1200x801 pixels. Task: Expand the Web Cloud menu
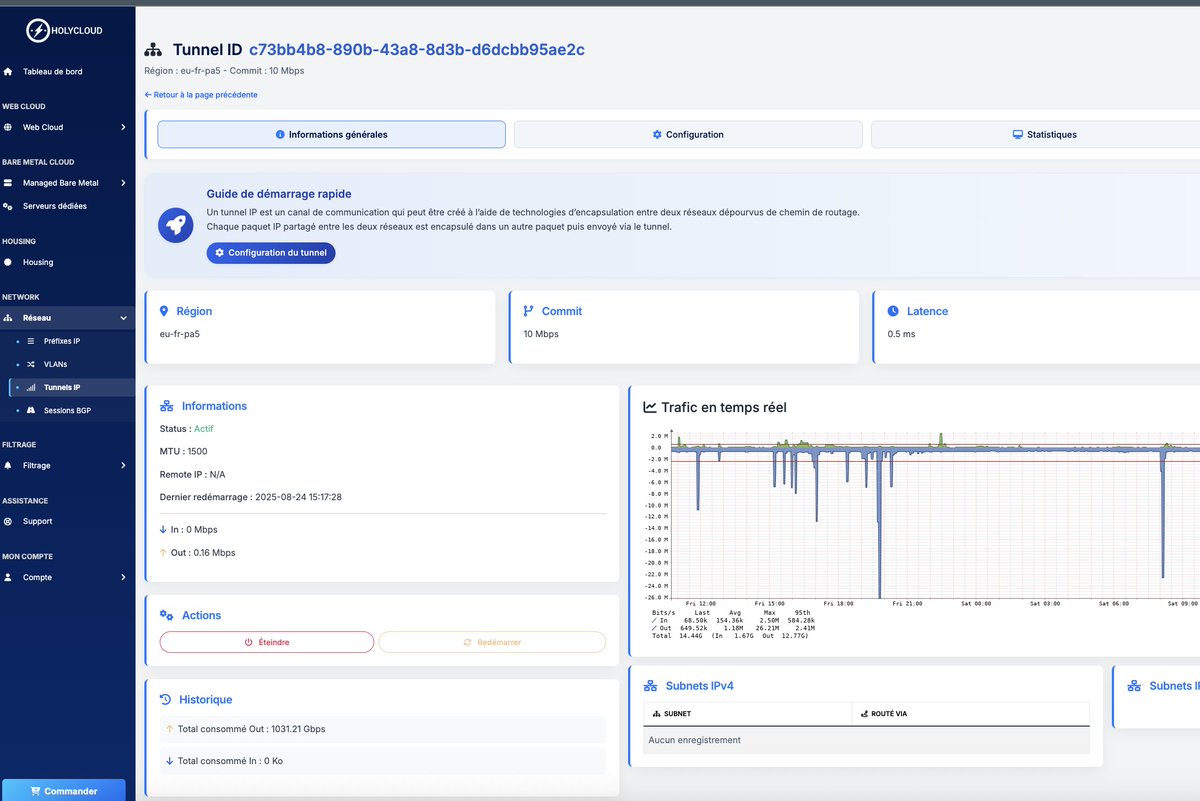click(x=64, y=127)
